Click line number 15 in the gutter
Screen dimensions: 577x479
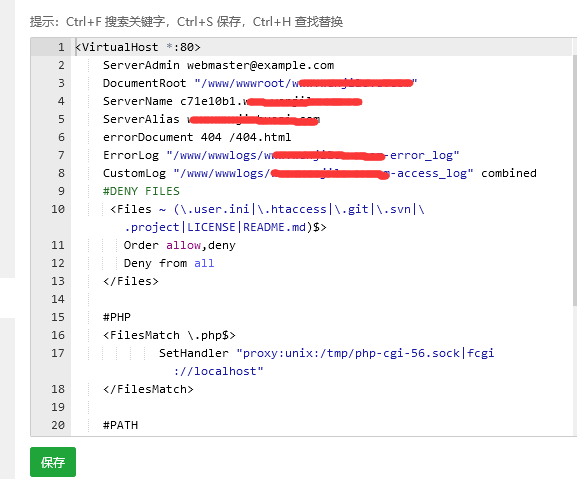58,317
